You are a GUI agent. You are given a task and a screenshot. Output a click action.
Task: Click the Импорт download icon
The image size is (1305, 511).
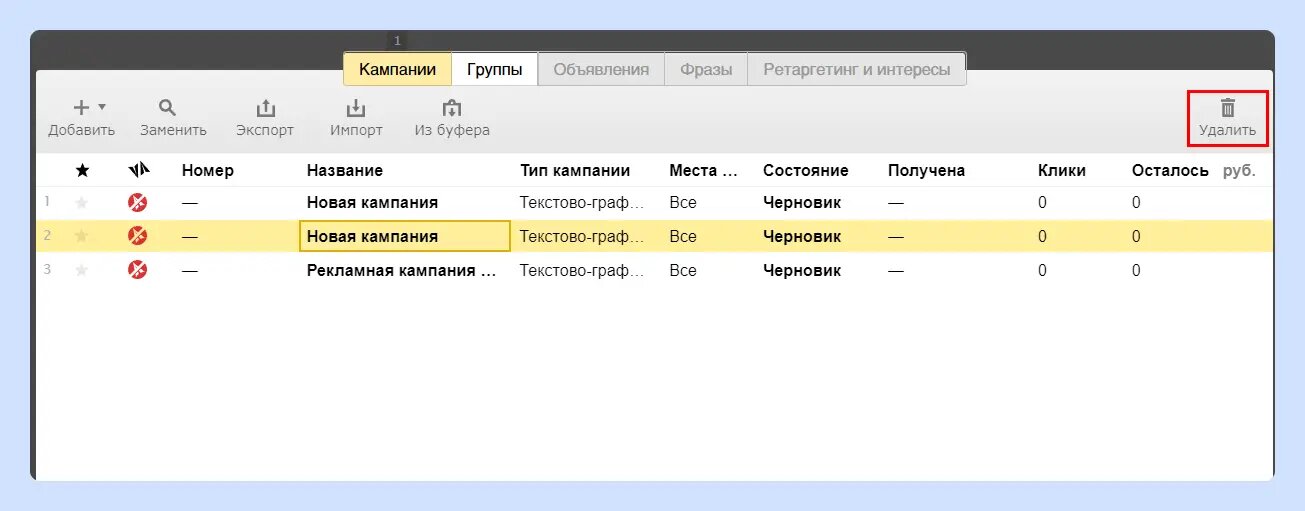[x=356, y=108]
